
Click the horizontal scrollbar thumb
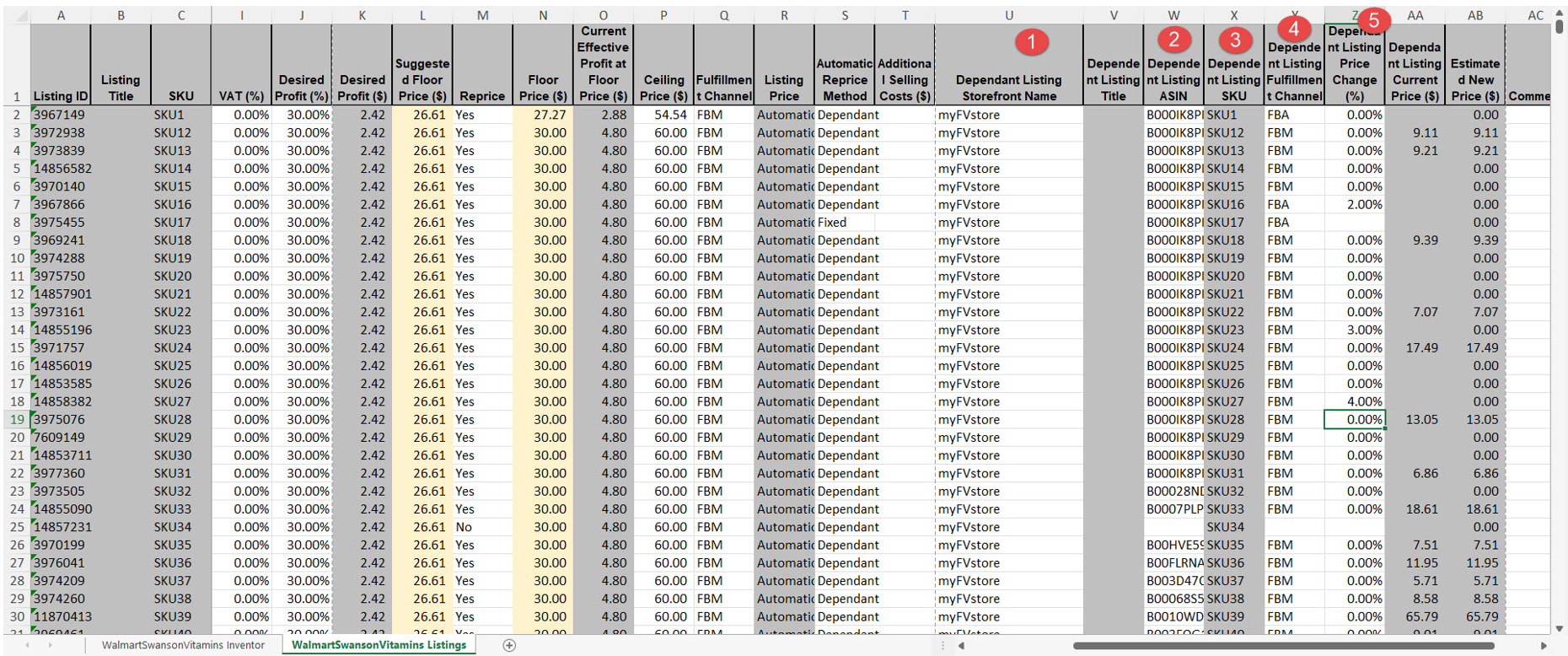pyautogui.click(x=1283, y=646)
